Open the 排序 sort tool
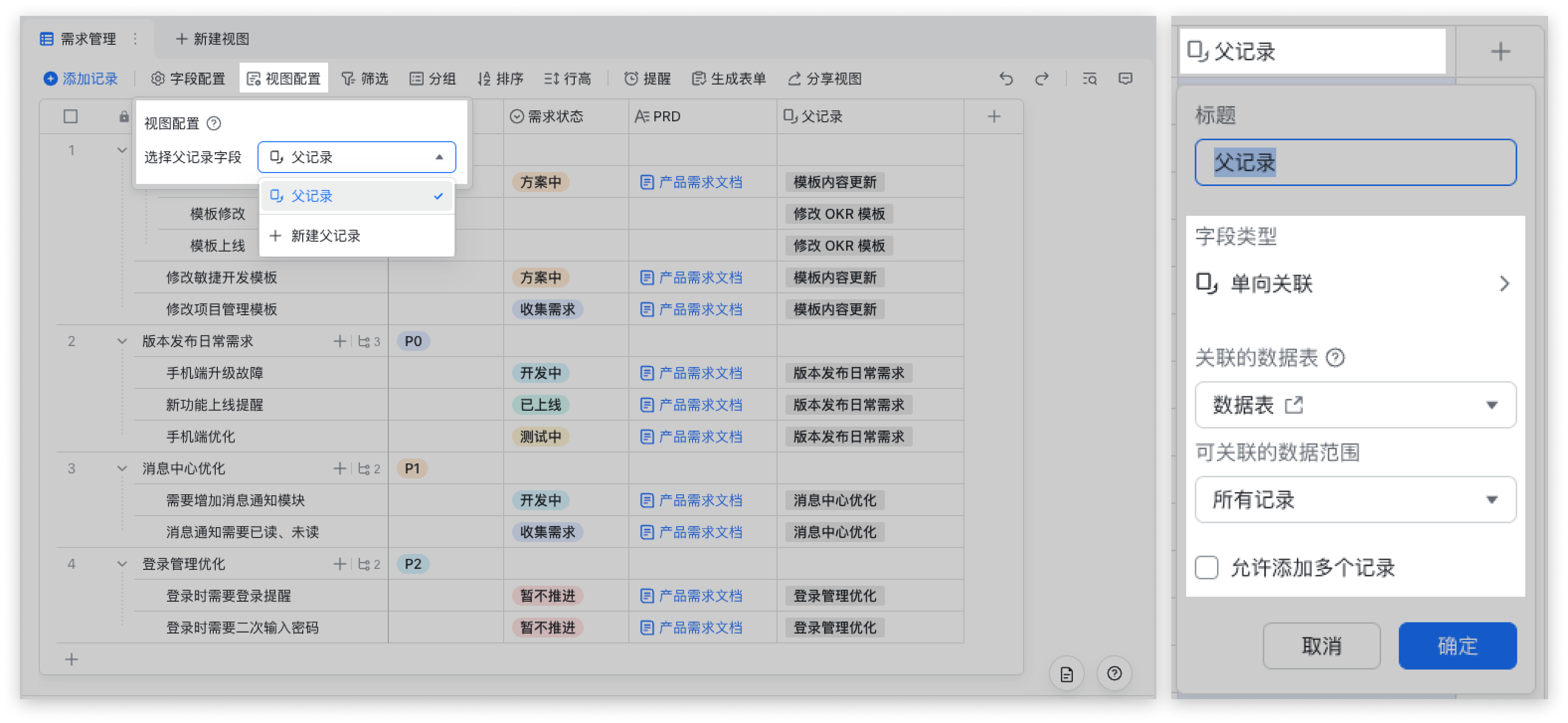This screenshot has height=723, width=1568. tap(500, 79)
